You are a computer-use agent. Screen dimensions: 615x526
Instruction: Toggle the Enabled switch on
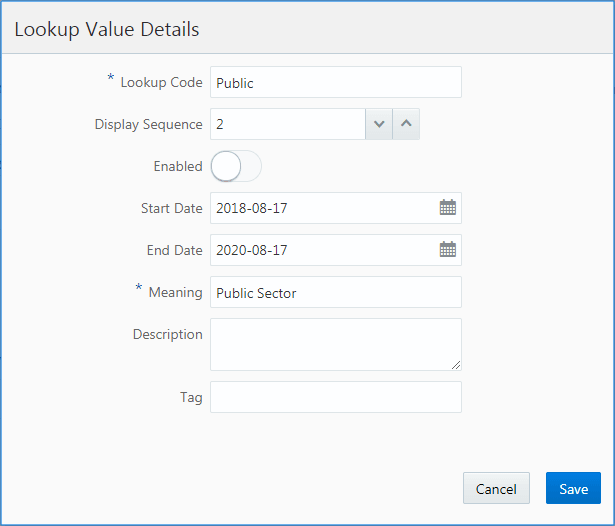click(236, 166)
